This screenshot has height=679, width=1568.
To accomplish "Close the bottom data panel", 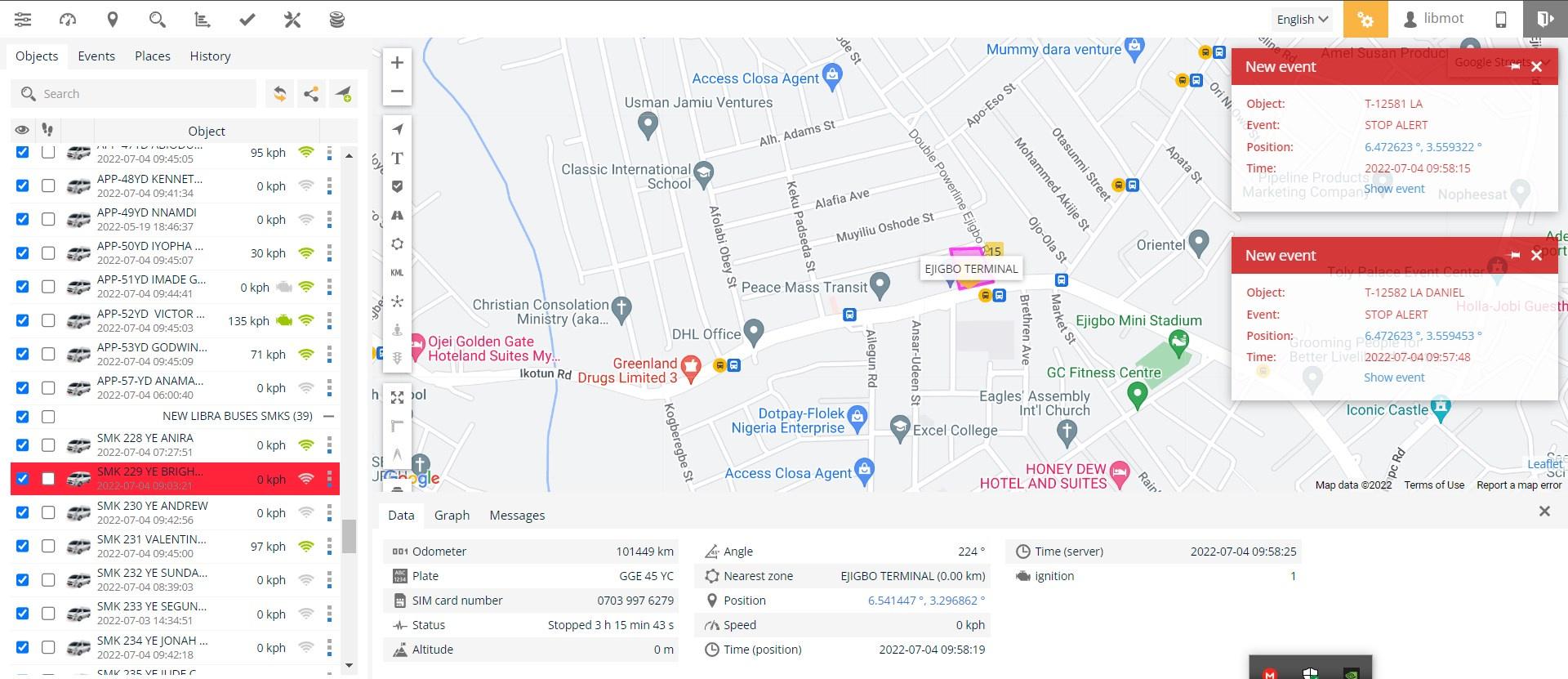I will pos(1544,511).
